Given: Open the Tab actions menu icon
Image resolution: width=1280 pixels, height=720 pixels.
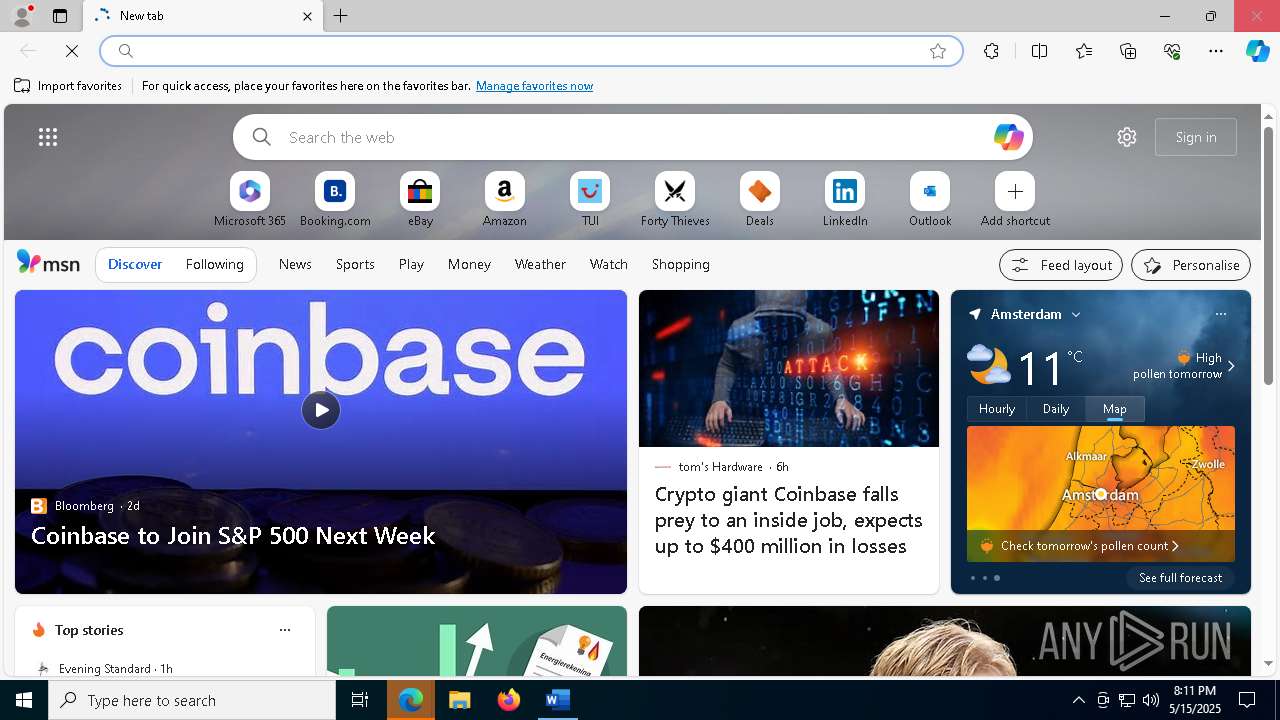Looking at the screenshot, I should tap(60, 16).
